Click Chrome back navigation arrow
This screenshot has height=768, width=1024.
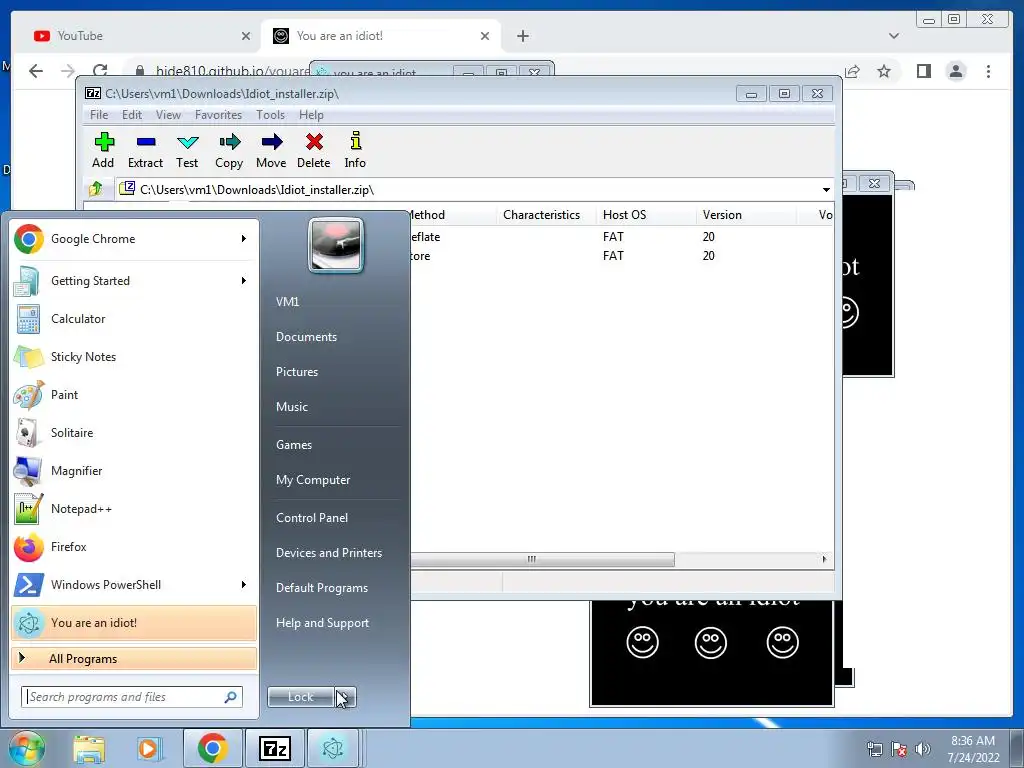coord(36,71)
